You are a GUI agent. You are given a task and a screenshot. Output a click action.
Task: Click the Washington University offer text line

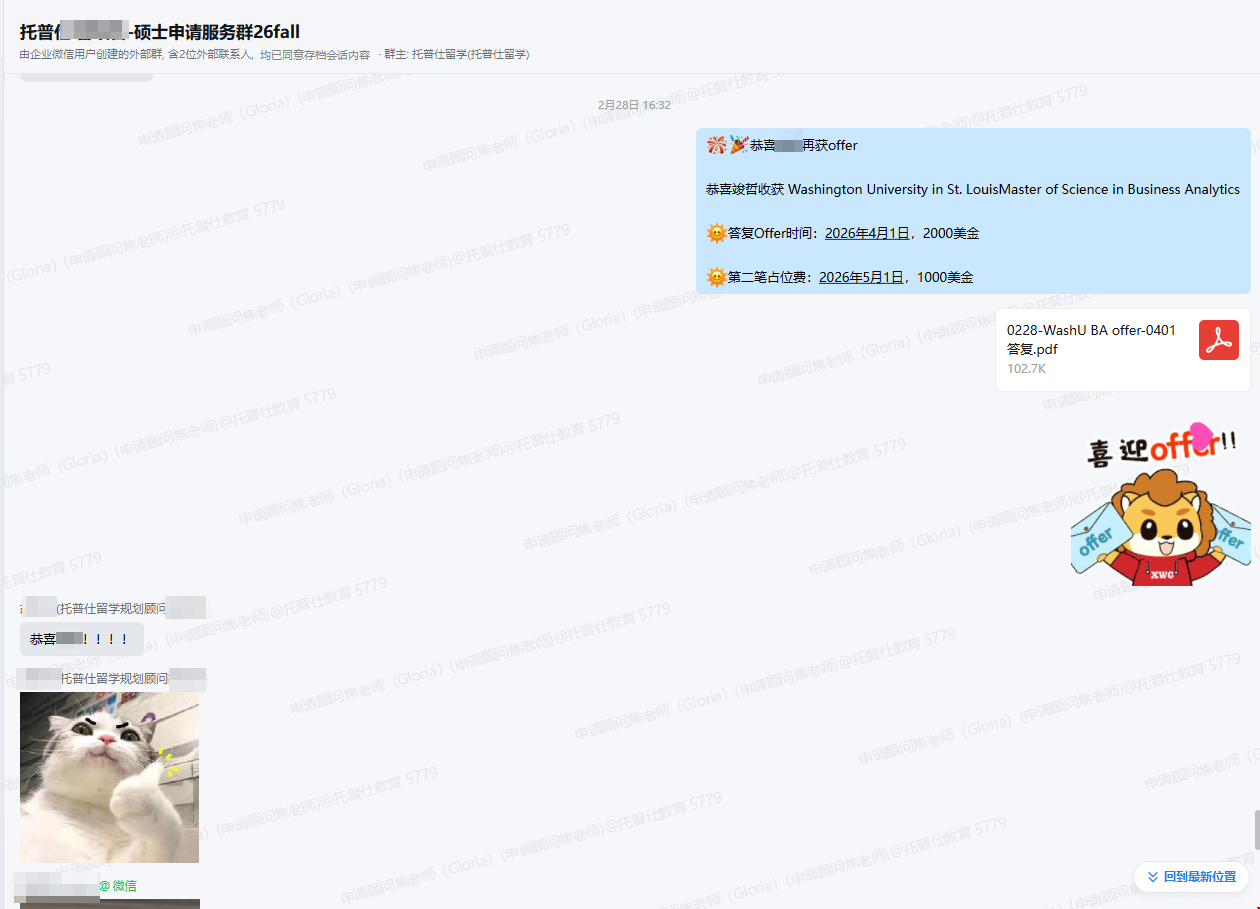[972, 189]
